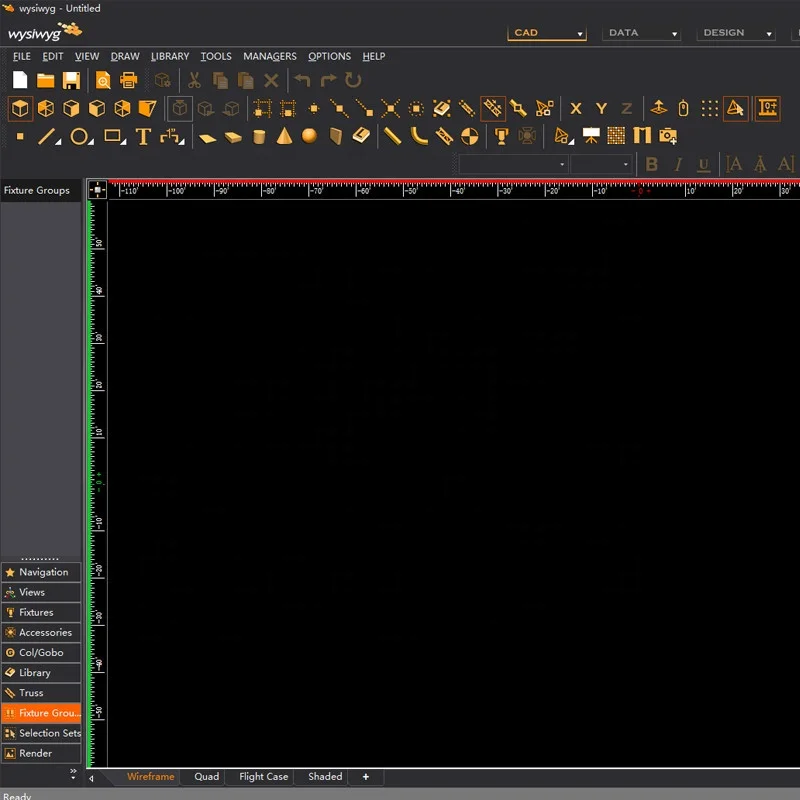Open the Col/Gobo sidebar panel
Screen dimensions: 800x800
tap(41, 653)
